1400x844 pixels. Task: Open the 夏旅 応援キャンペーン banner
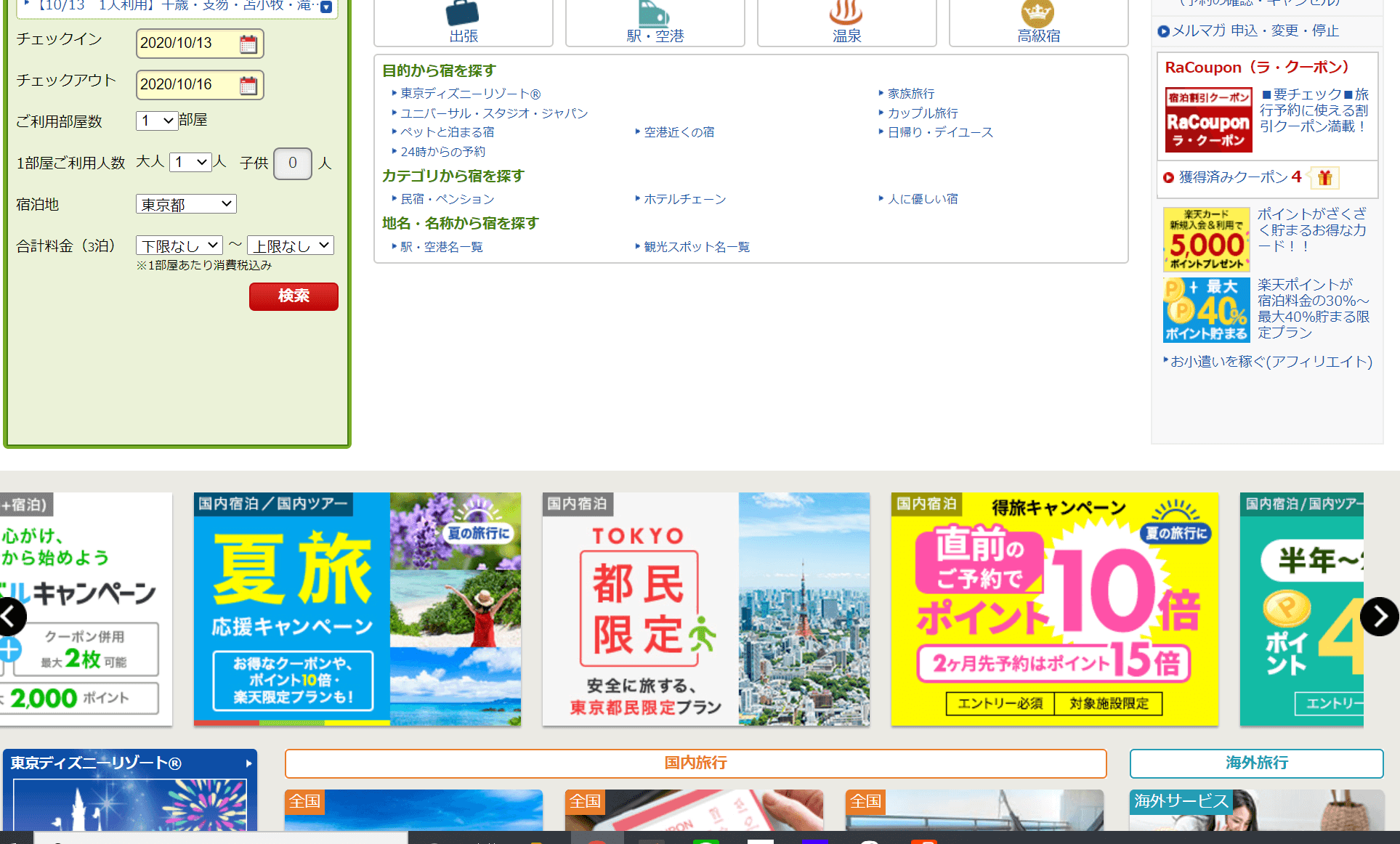pos(357,609)
